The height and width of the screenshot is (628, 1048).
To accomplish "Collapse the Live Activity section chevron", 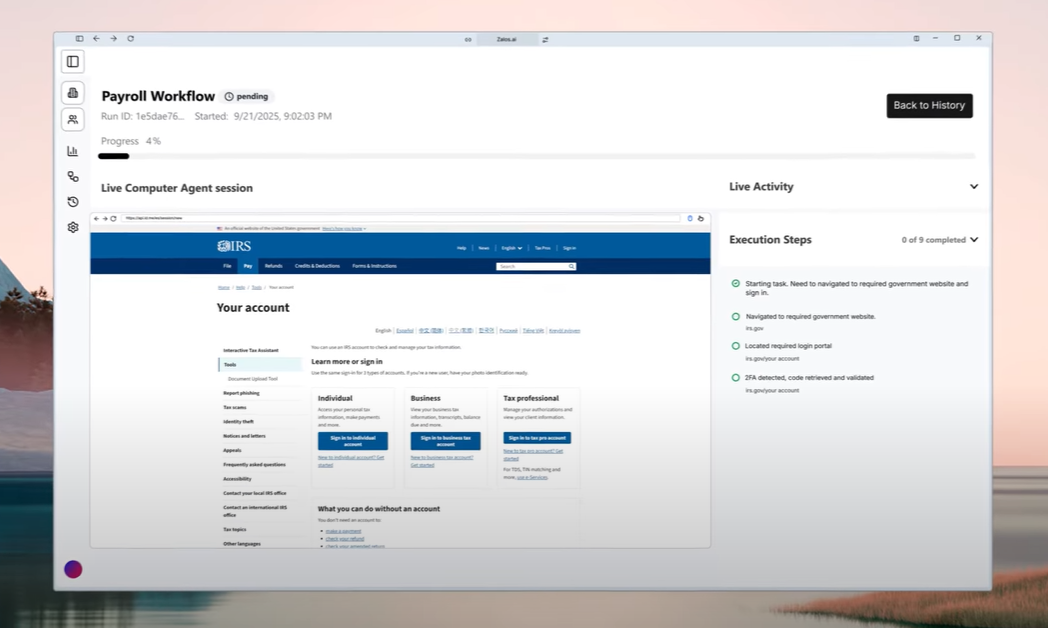I will 973,187.
